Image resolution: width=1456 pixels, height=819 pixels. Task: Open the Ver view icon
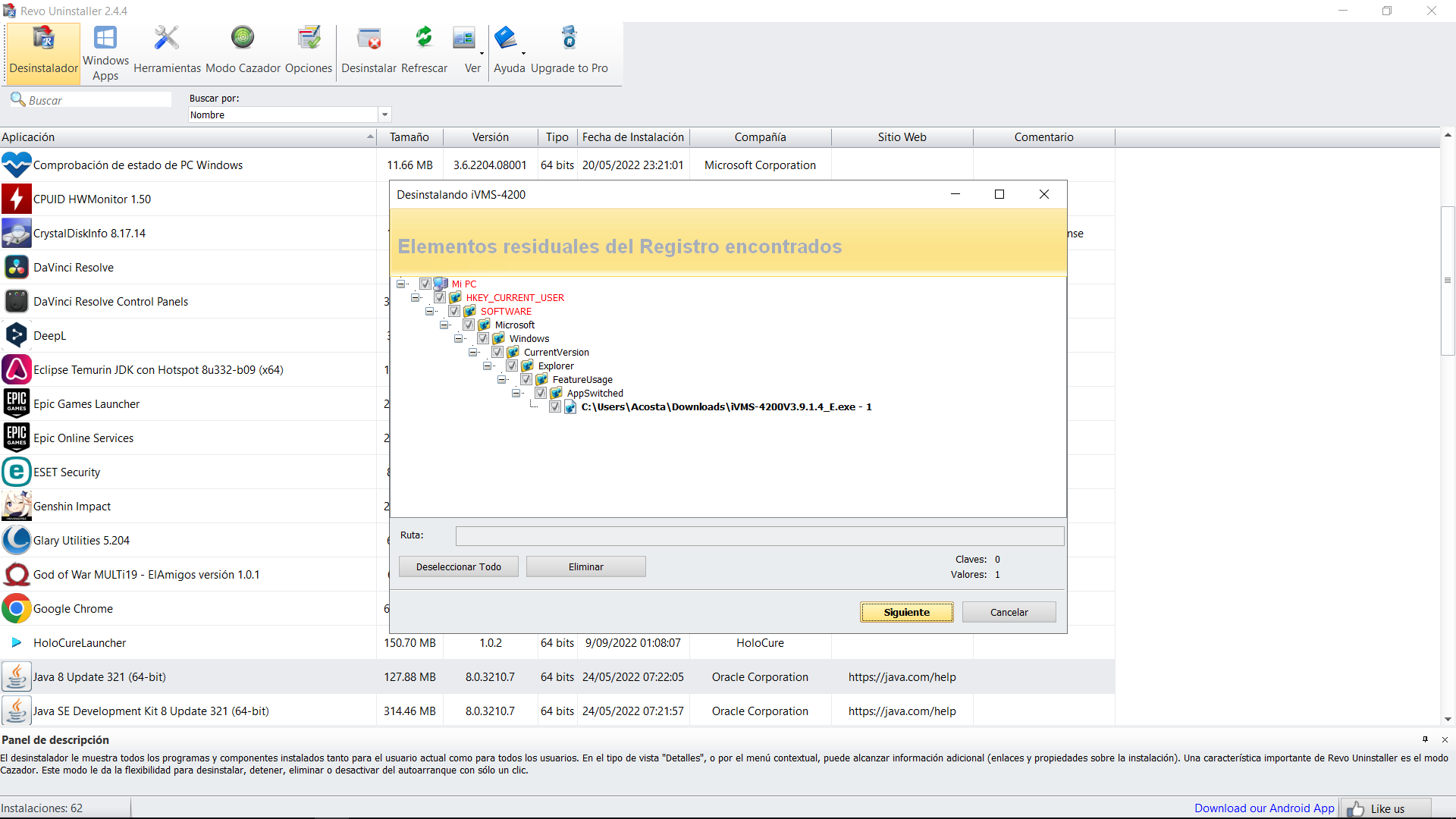click(x=464, y=38)
